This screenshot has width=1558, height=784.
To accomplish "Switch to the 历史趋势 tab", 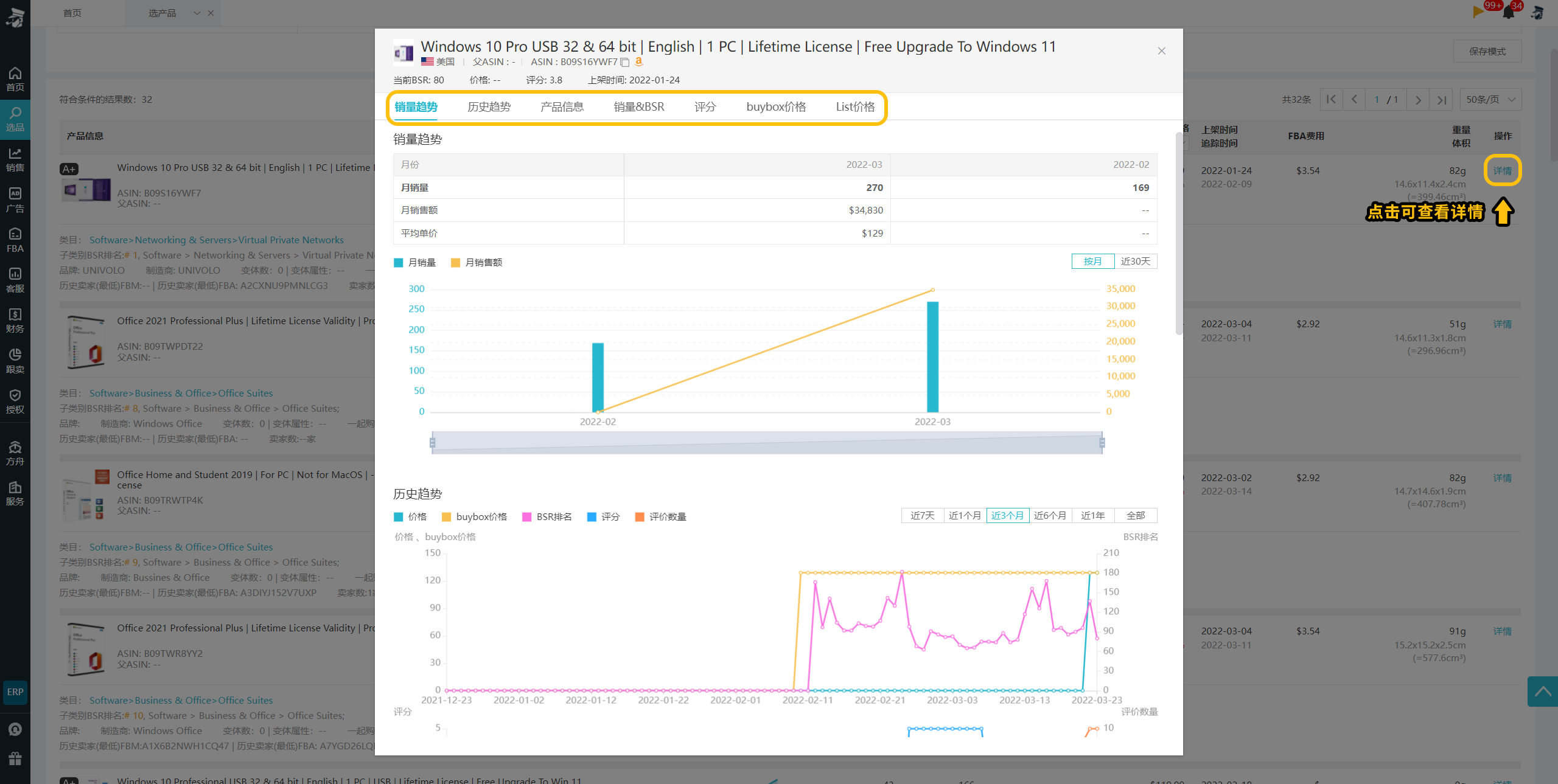I will (x=489, y=107).
